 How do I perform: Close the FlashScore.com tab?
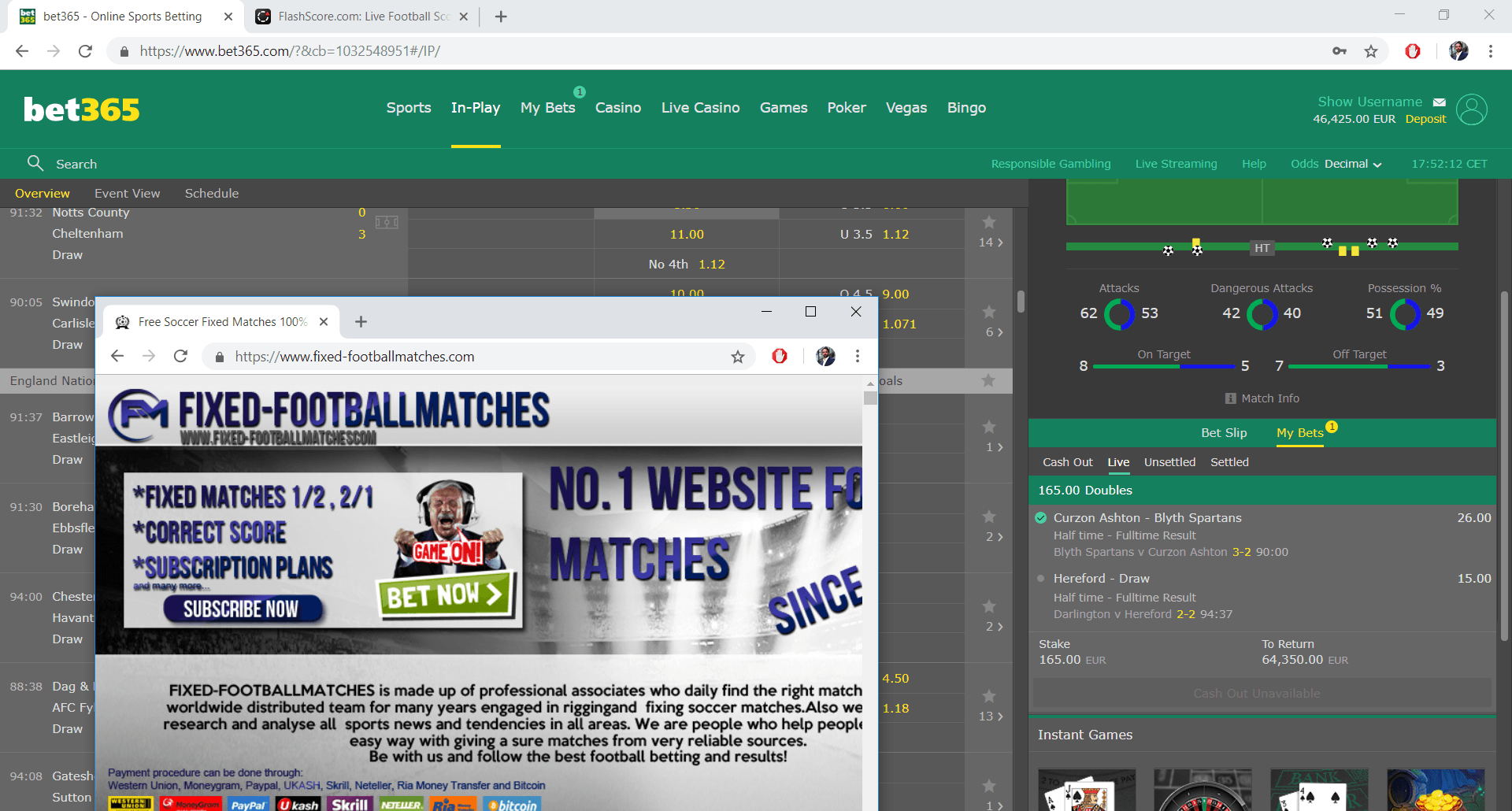[x=463, y=17]
